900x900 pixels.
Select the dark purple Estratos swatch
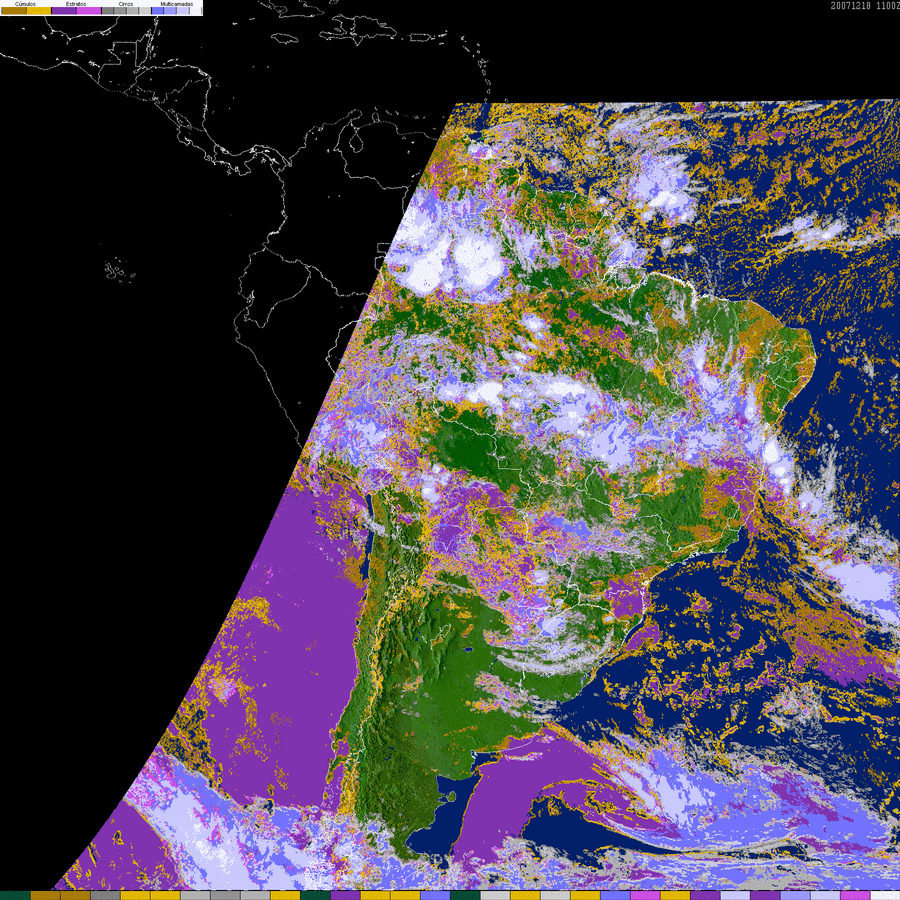pos(64,10)
